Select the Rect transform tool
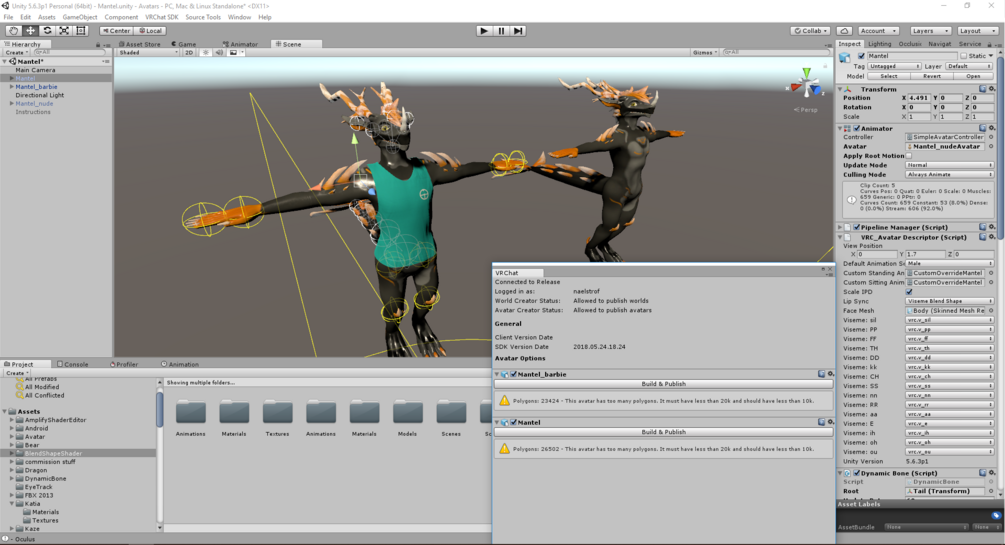 (x=81, y=30)
